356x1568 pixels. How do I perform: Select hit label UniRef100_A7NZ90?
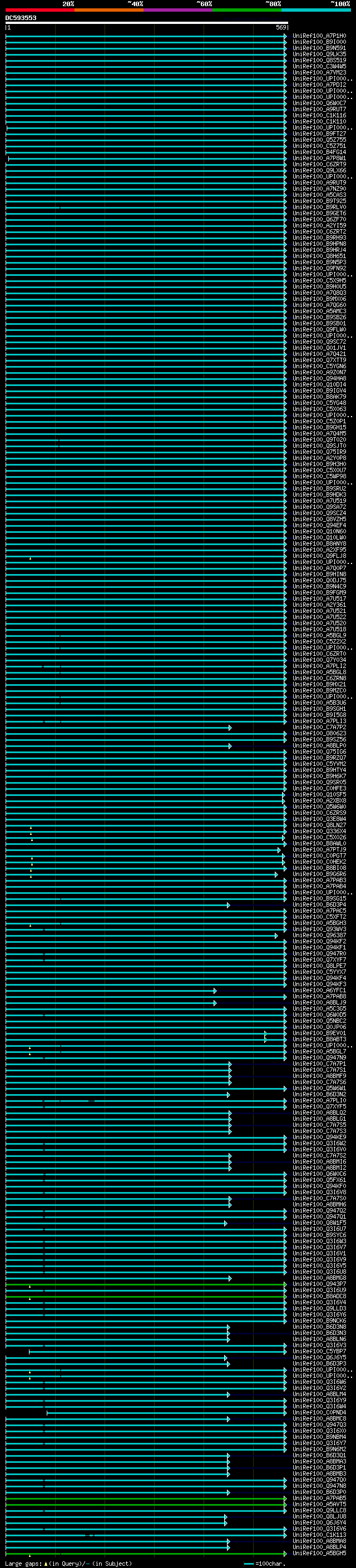319,189
